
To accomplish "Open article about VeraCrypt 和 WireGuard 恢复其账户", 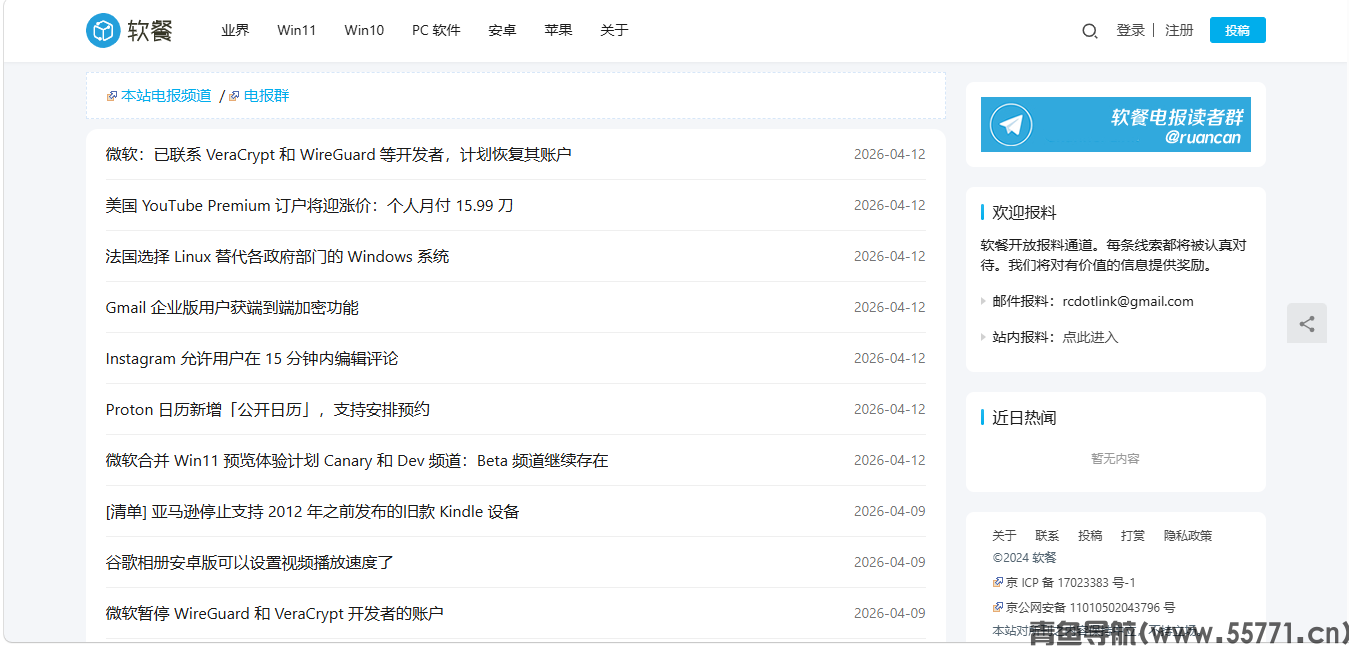I will pyautogui.click(x=338, y=155).
